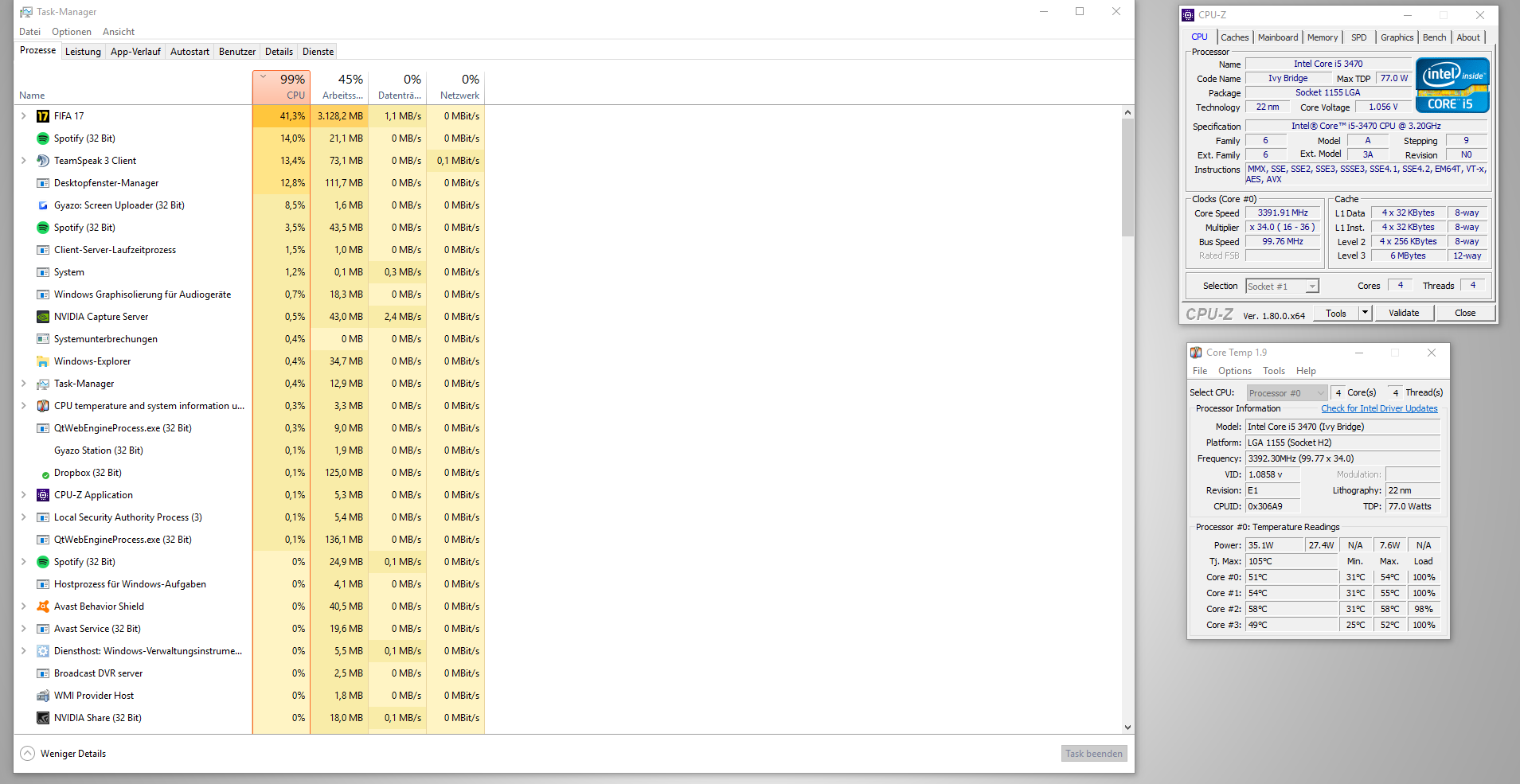Click the Task-Manager title bar icon

(26, 12)
